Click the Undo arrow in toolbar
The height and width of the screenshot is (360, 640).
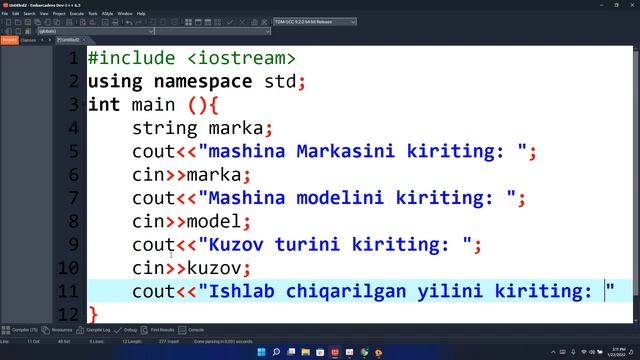129,22
